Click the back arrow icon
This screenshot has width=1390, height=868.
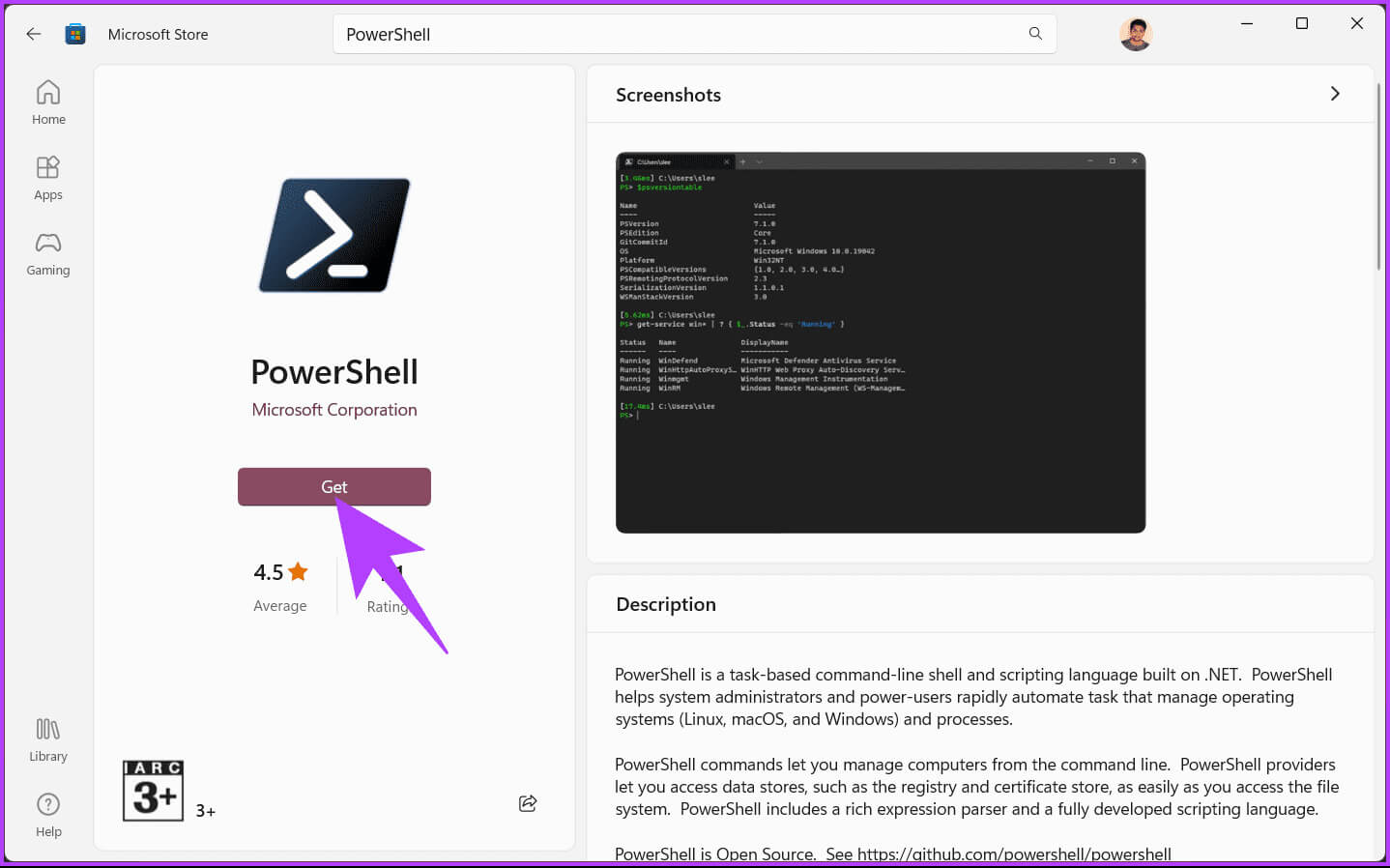(34, 34)
